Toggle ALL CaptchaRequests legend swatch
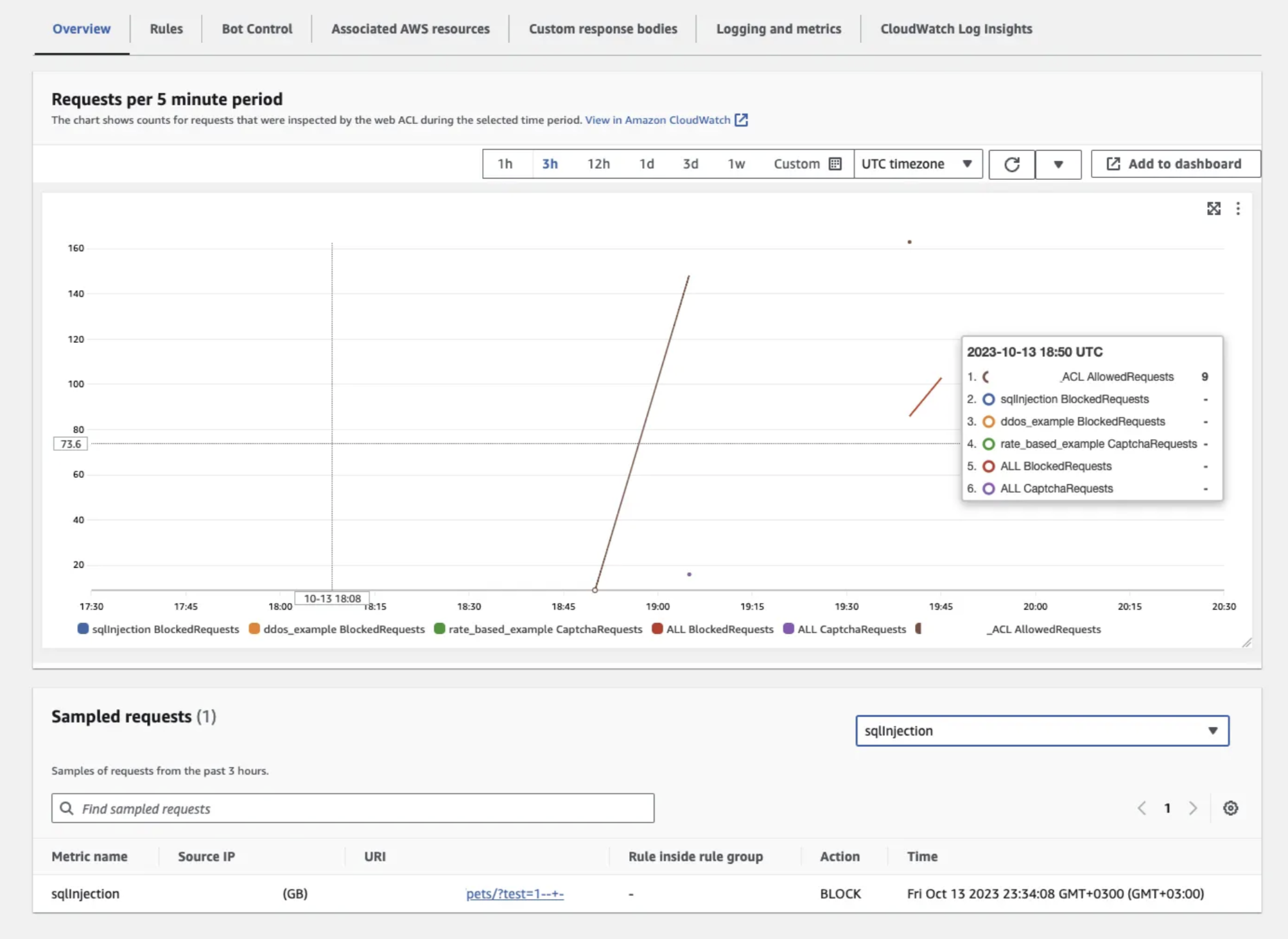 point(788,629)
